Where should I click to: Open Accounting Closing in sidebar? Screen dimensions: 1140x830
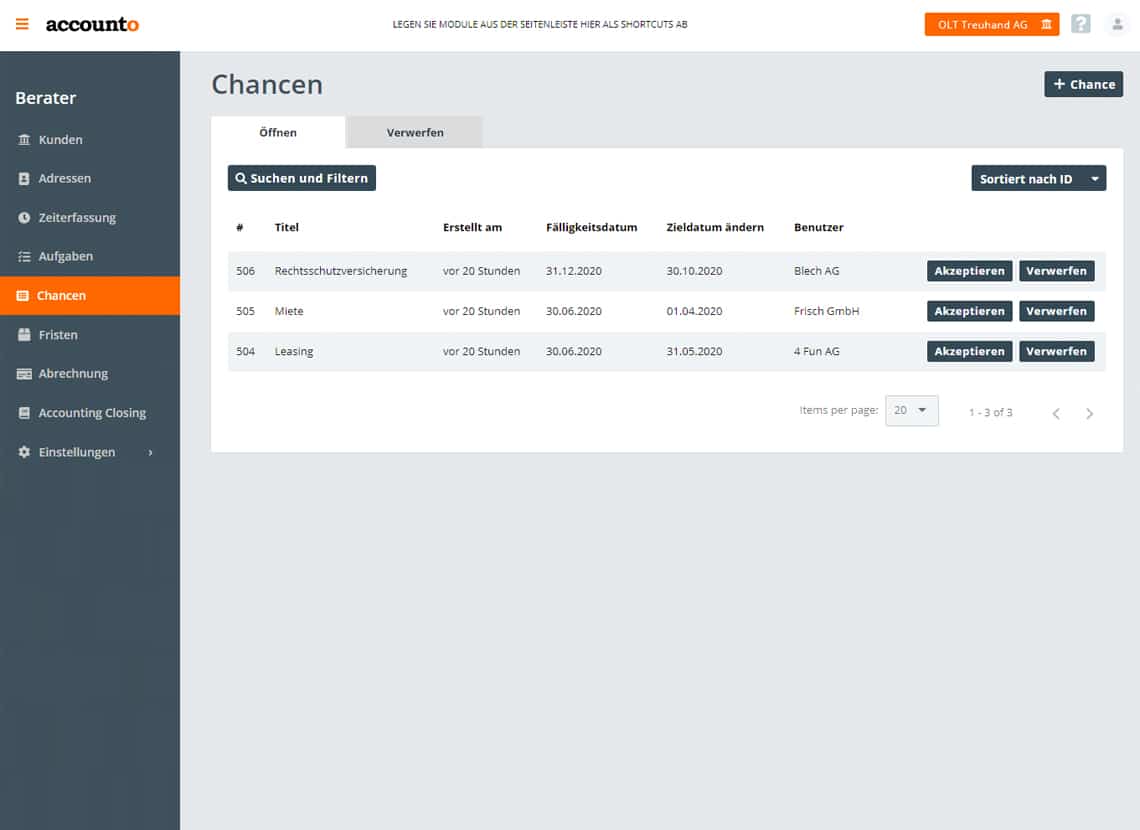coord(90,413)
